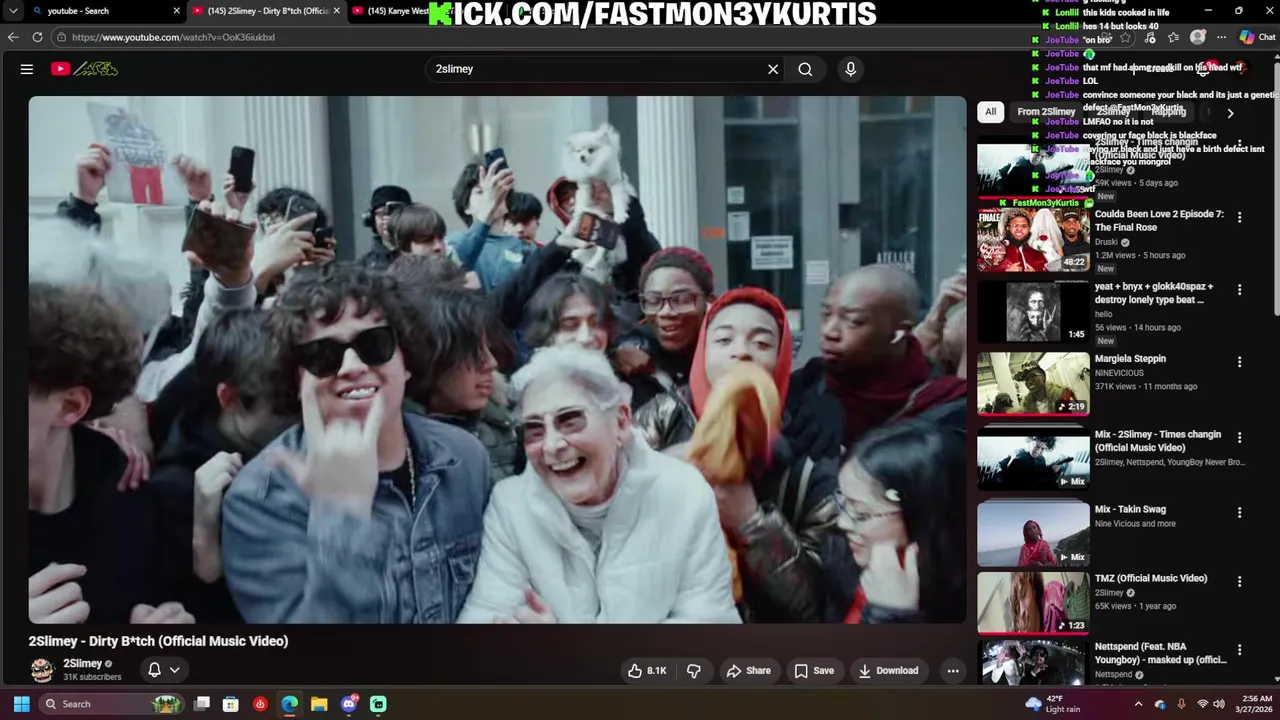Pause the video by clicking the player
Screen dimensions: 1280x720
pyautogui.click(x=497, y=359)
